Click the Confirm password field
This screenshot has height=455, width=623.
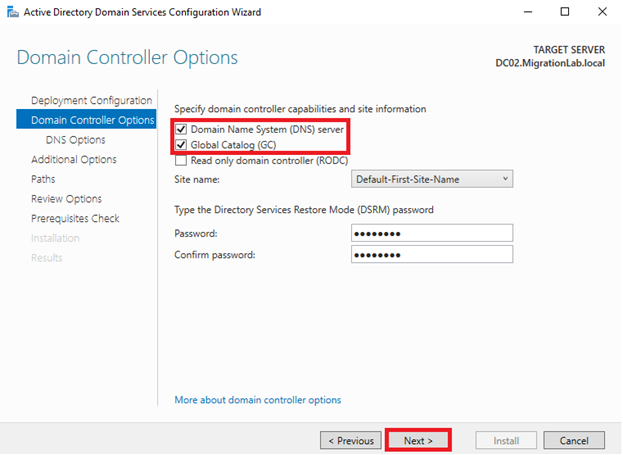coord(432,255)
